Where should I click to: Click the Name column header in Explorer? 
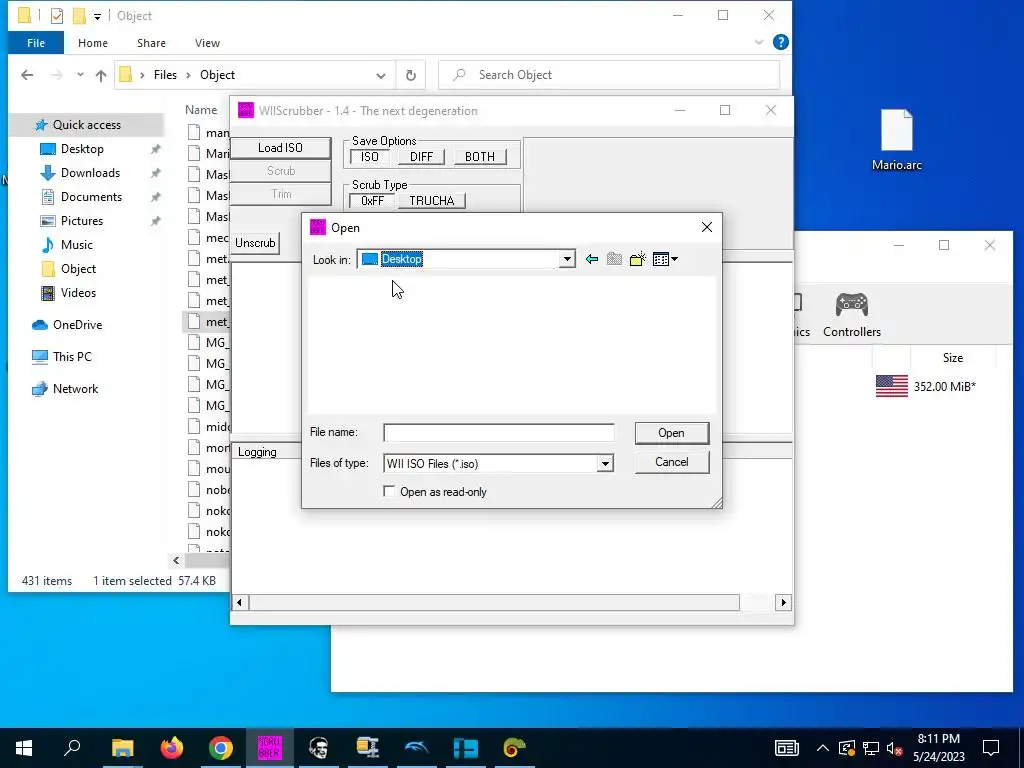point(201,110)
